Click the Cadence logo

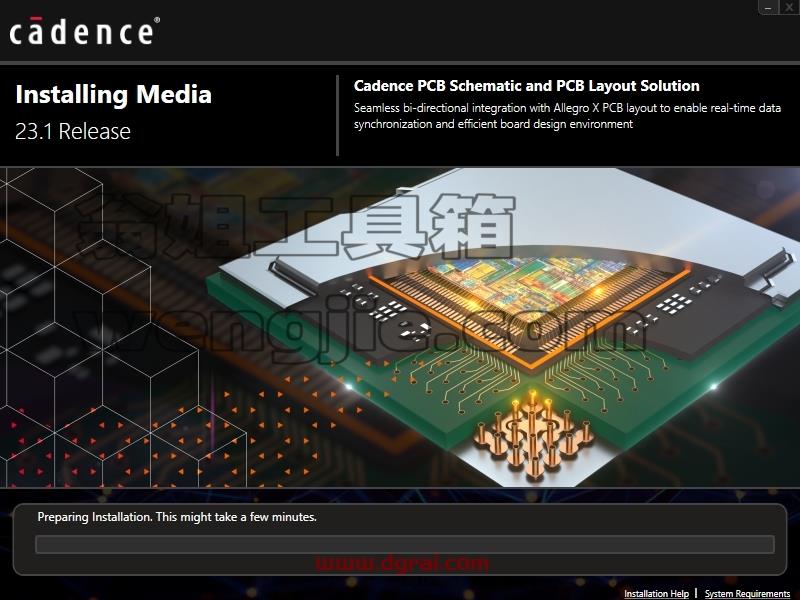[x=84, y=31]
